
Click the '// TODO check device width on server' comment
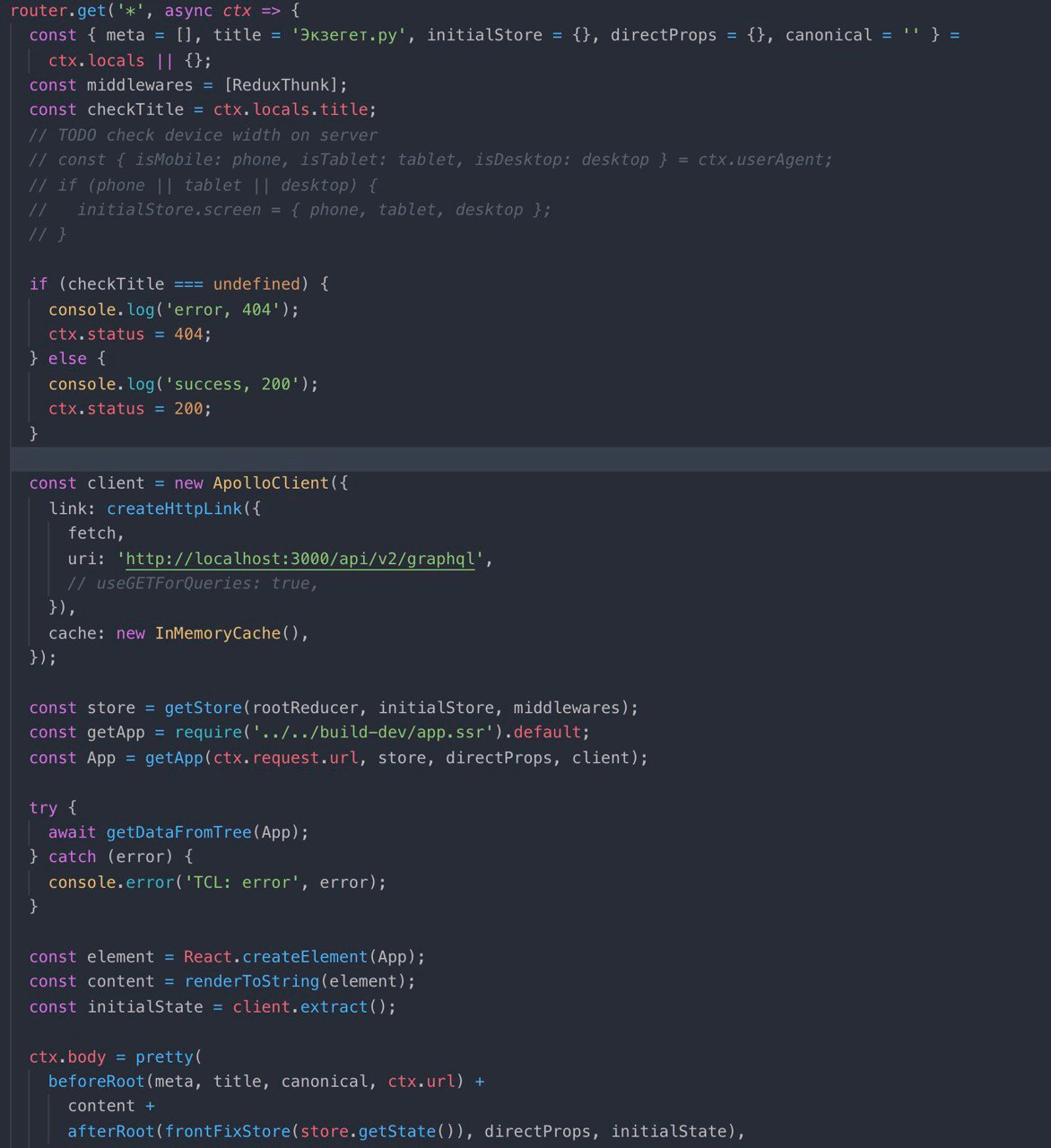point(204,135)
